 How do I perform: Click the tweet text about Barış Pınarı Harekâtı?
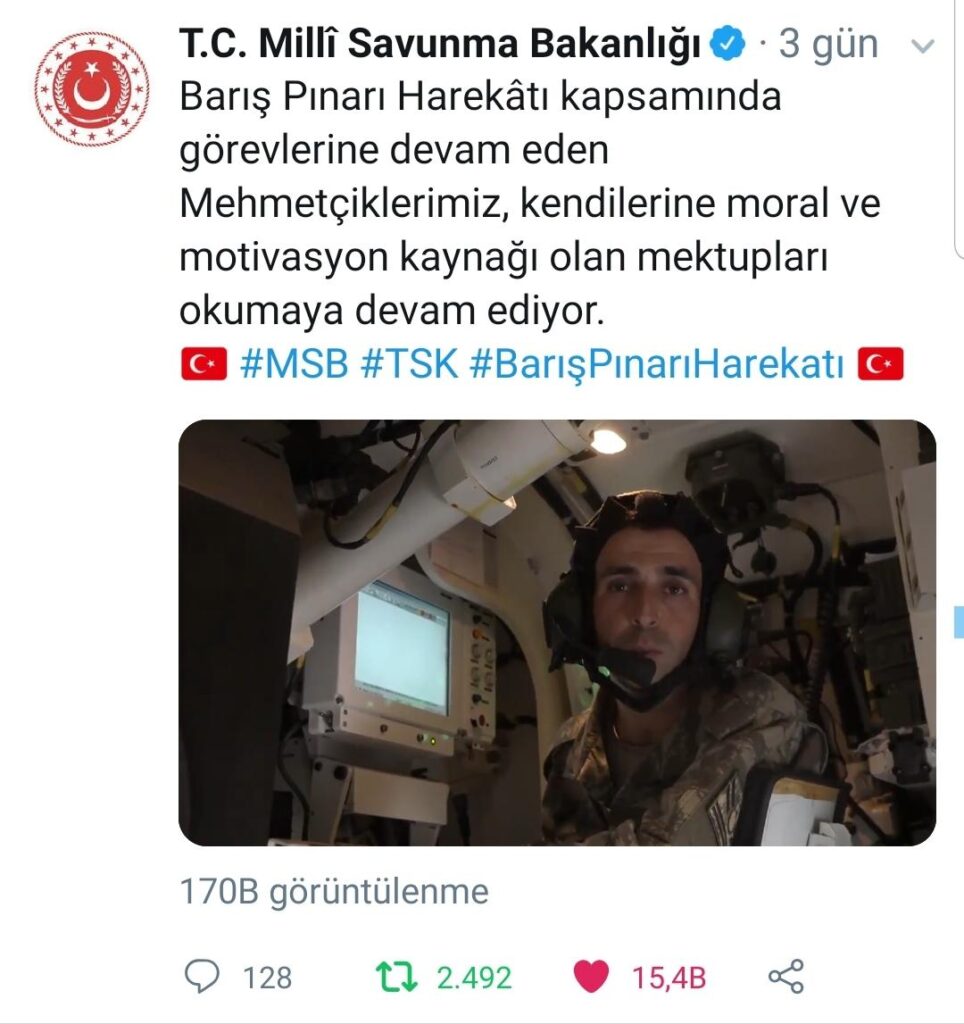point(530,203)
